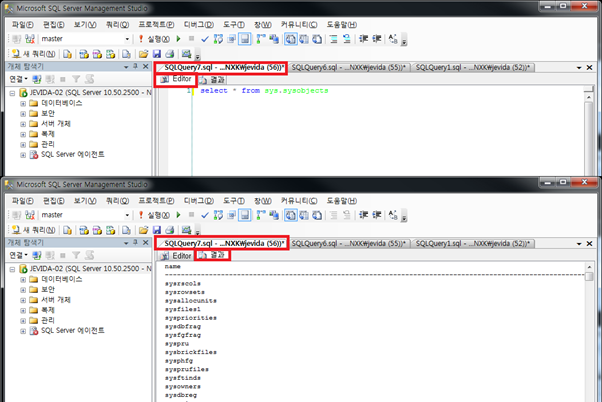Open 연결 dropdown in top Object Explorer
Image resolution: width=602 pixels, height=402 pixels.
pyautogui.click(x=18, y=79)
